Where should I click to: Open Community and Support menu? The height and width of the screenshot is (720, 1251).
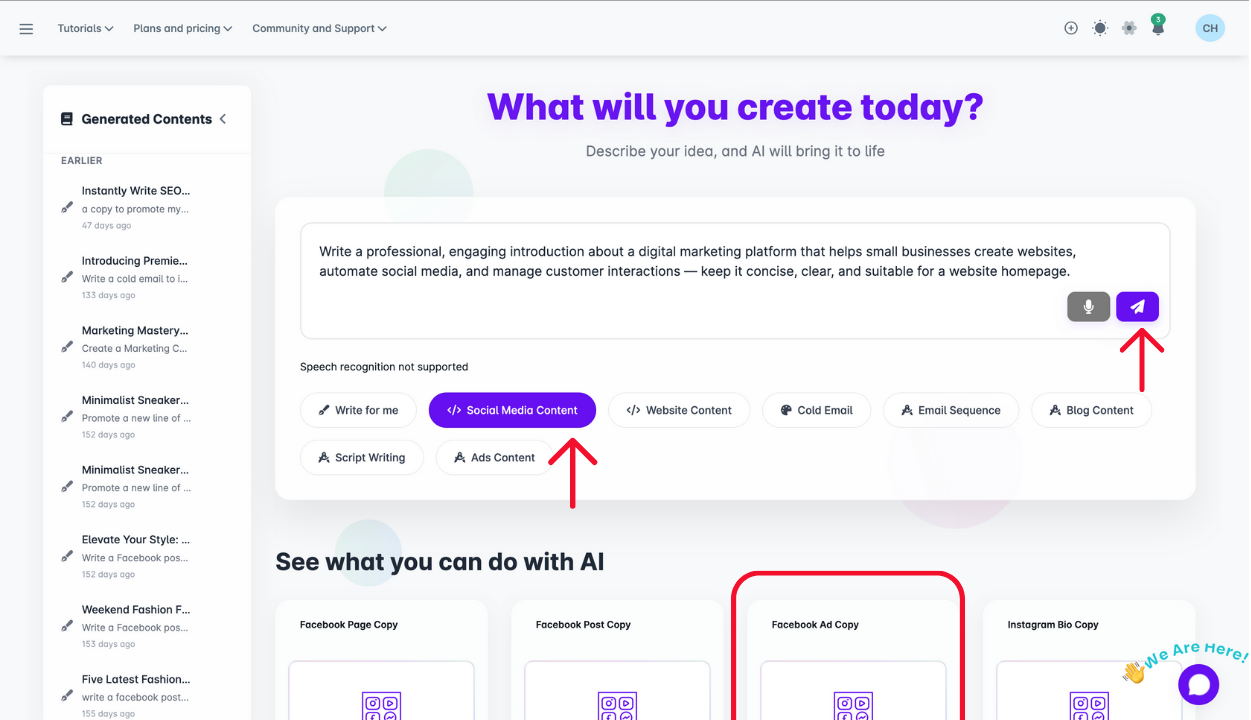tap(319, 29)
